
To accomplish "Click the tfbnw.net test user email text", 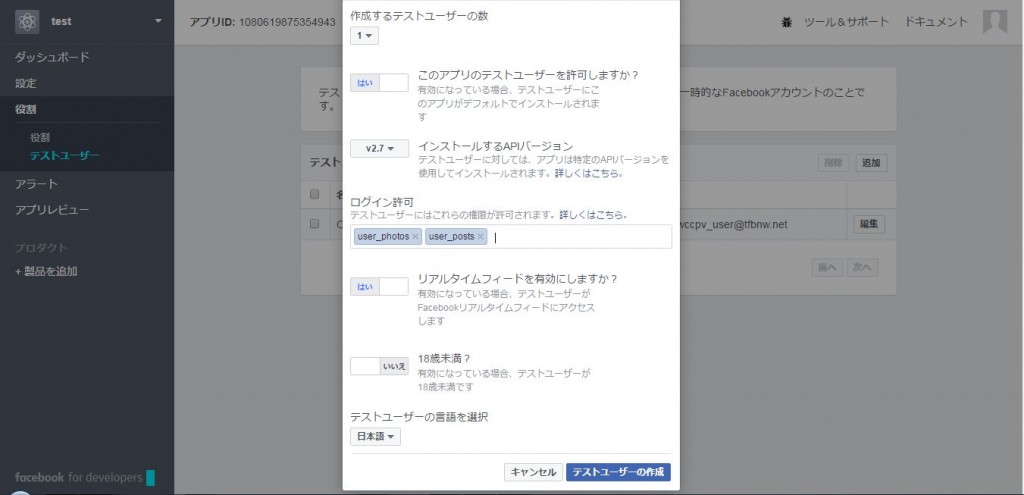I will point(733,224).
